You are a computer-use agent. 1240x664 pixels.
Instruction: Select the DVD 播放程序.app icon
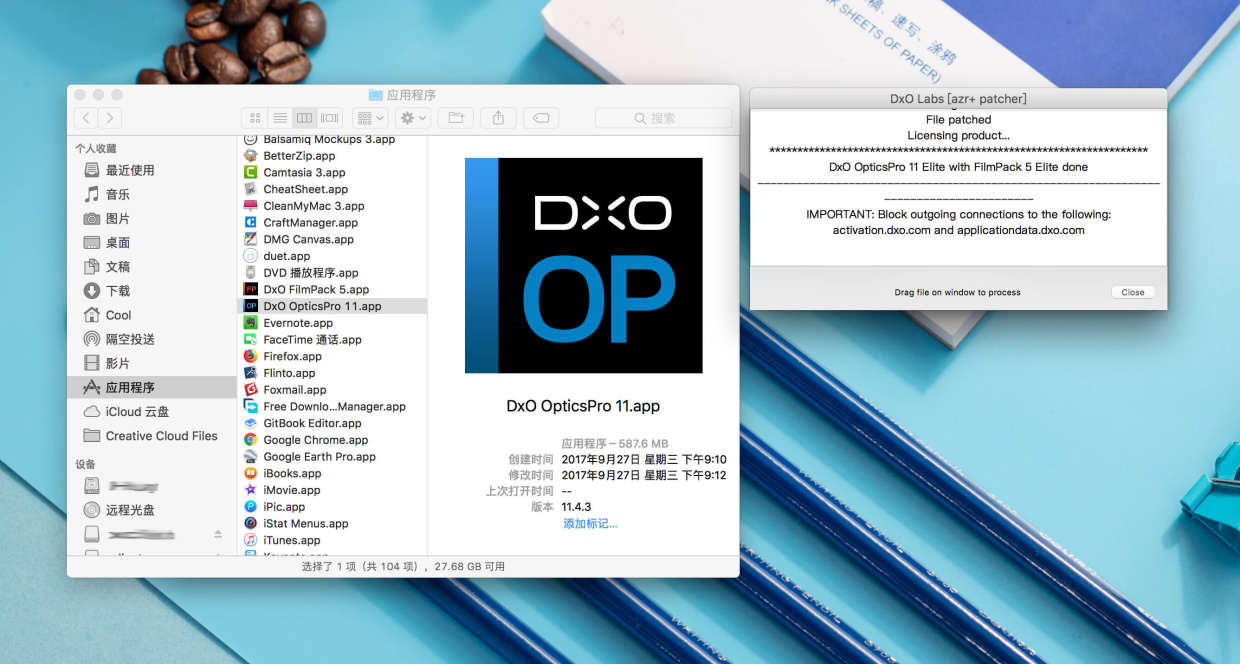(x=251, y=273)
